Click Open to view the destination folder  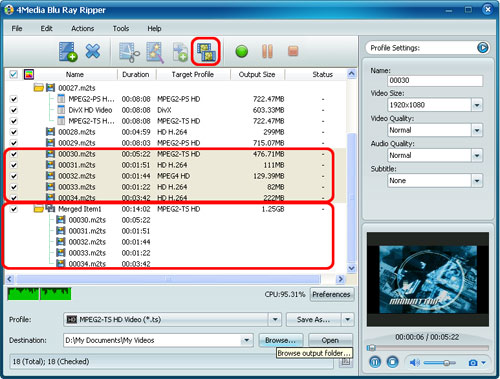coord(330,340)
